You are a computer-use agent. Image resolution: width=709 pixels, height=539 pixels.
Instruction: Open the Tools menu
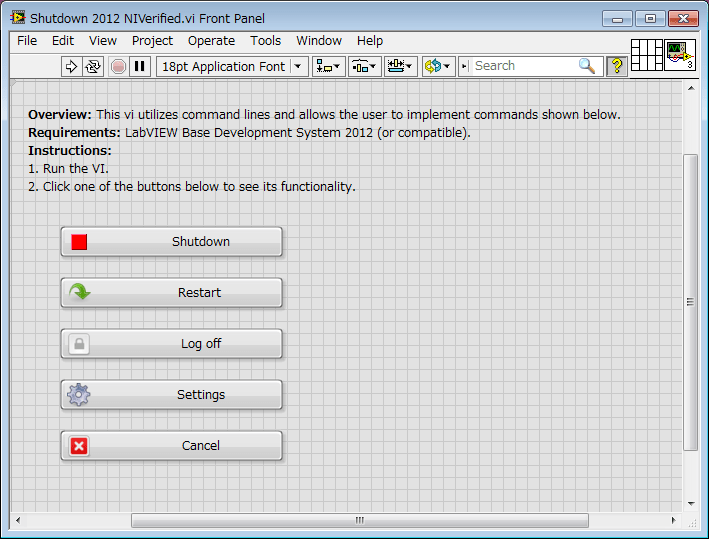coord(265,41)
